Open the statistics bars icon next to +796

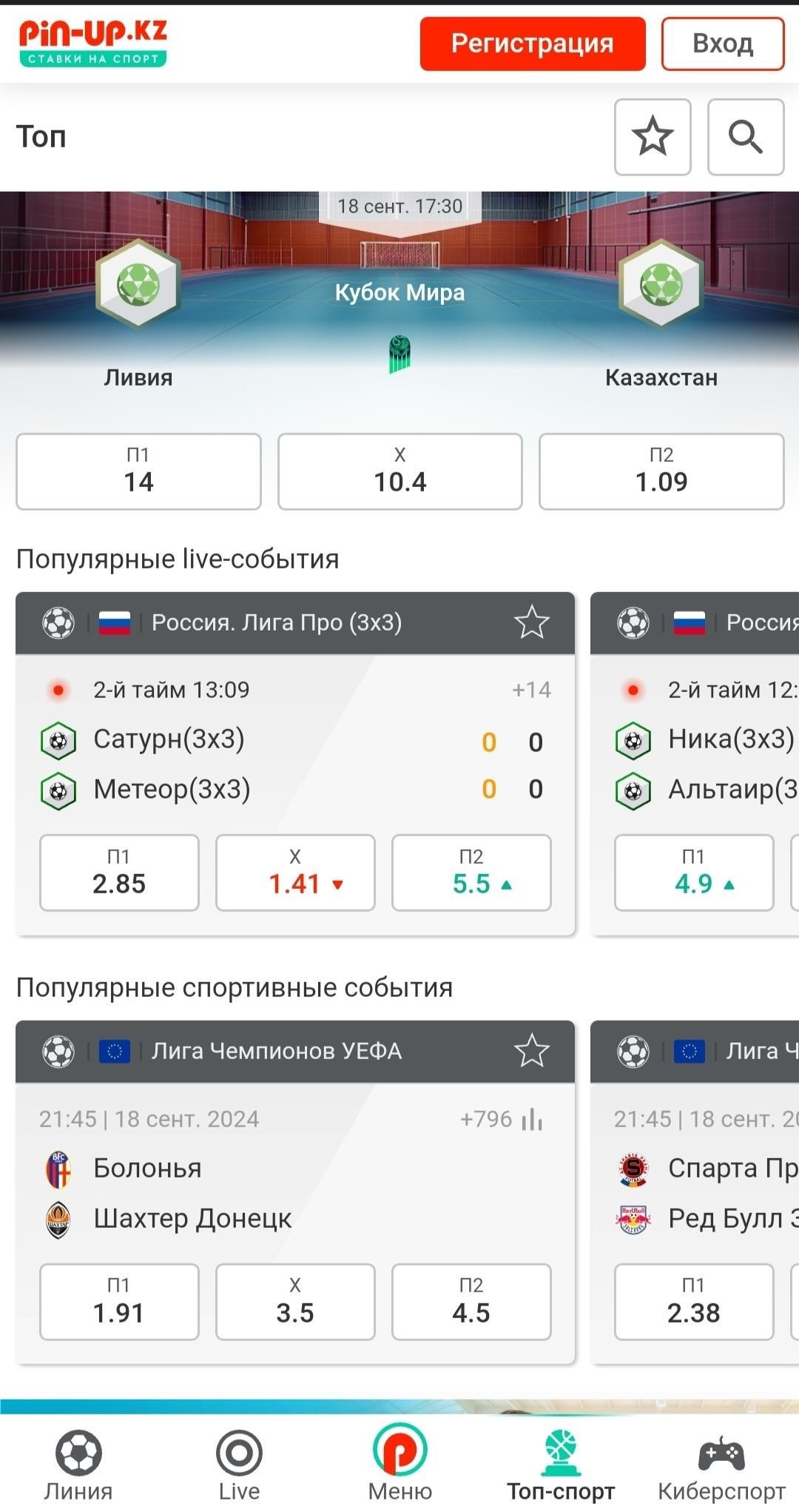[532, 1119]
